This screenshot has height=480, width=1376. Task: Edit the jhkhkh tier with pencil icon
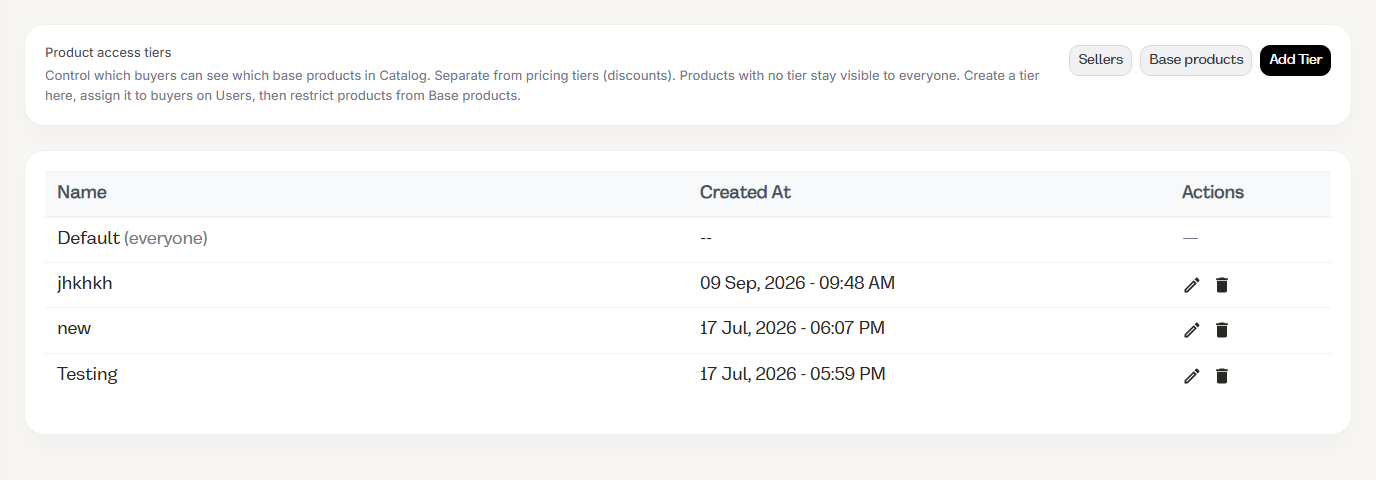click(x=1191, y=285)
